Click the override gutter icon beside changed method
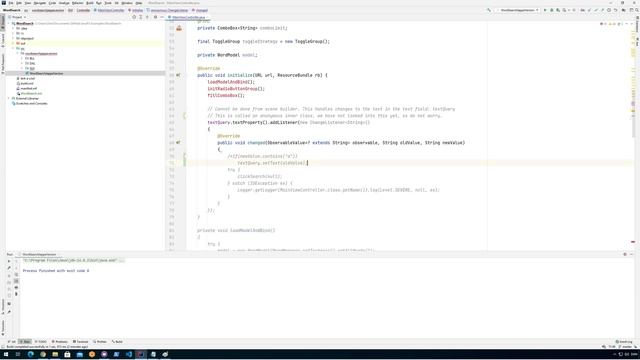The image size is (640, 360). tap(178, 142)
